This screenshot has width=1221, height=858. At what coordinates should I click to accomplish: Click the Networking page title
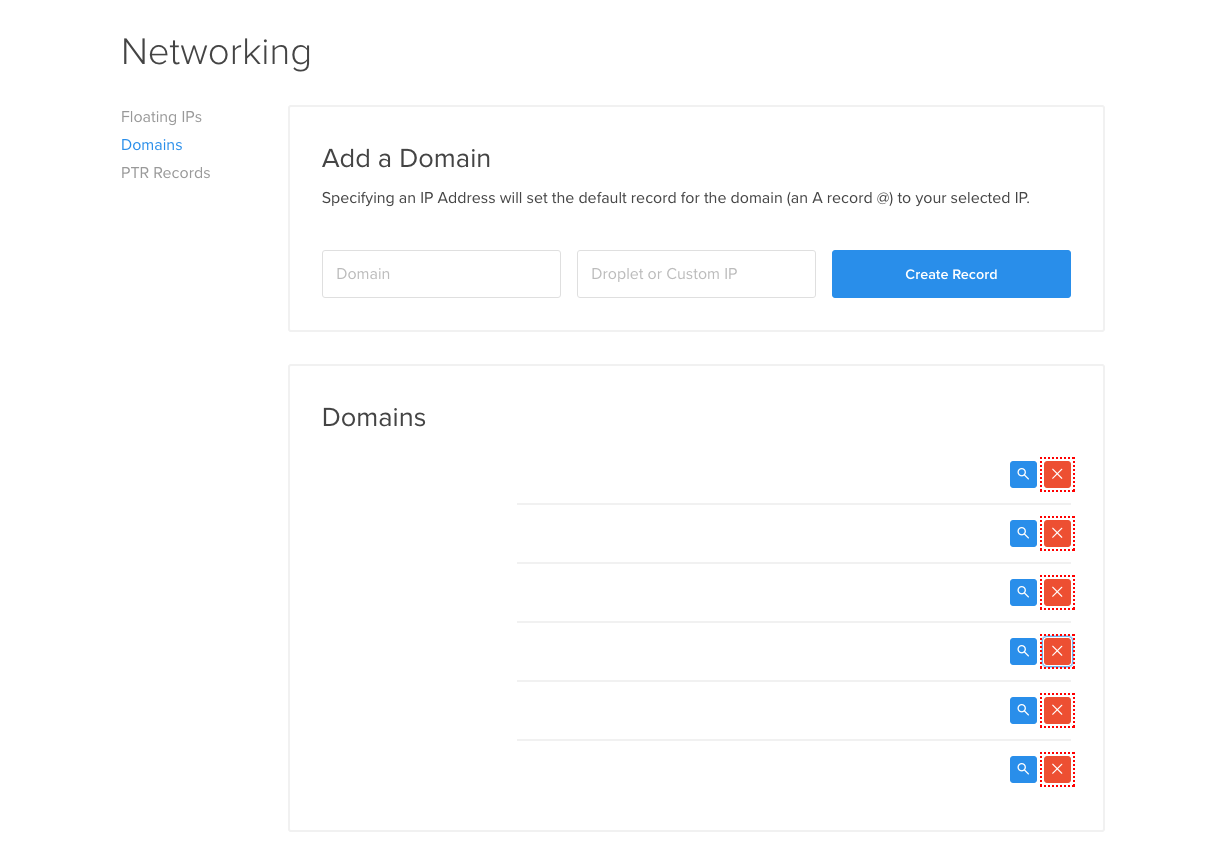tap(216, 52)
